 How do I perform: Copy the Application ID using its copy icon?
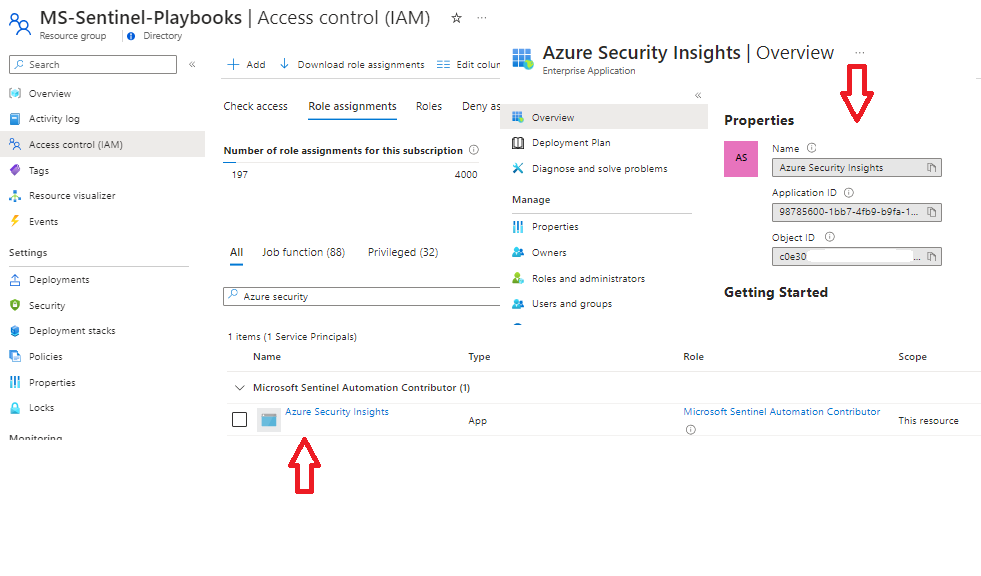coord(933,212)
